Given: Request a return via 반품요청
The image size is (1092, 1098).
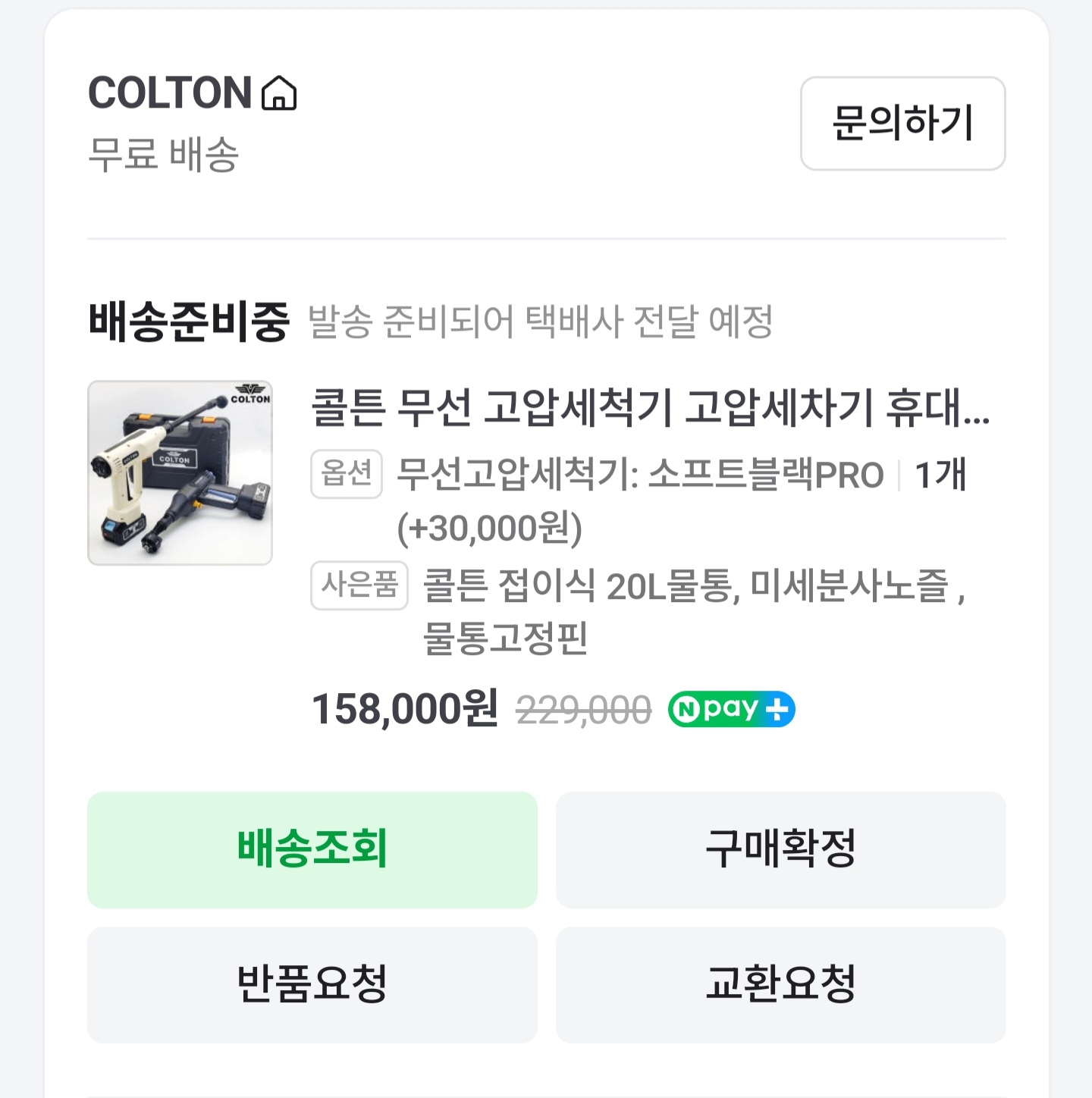Looking at the screenshot, I should (312, 984).
